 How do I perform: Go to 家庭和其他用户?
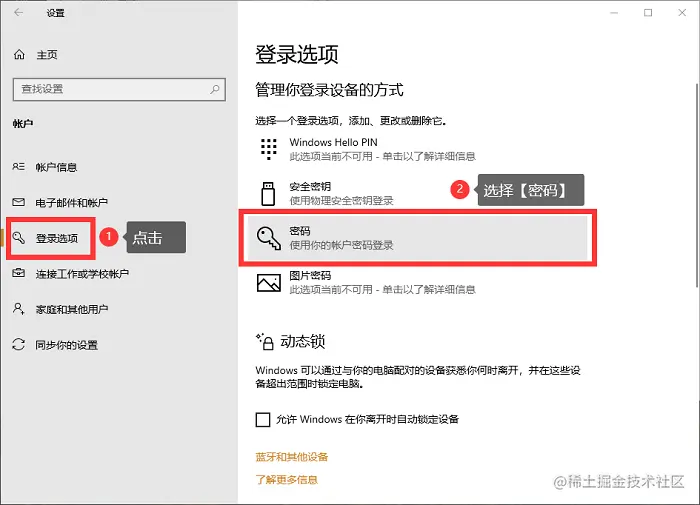click(72, 309)
